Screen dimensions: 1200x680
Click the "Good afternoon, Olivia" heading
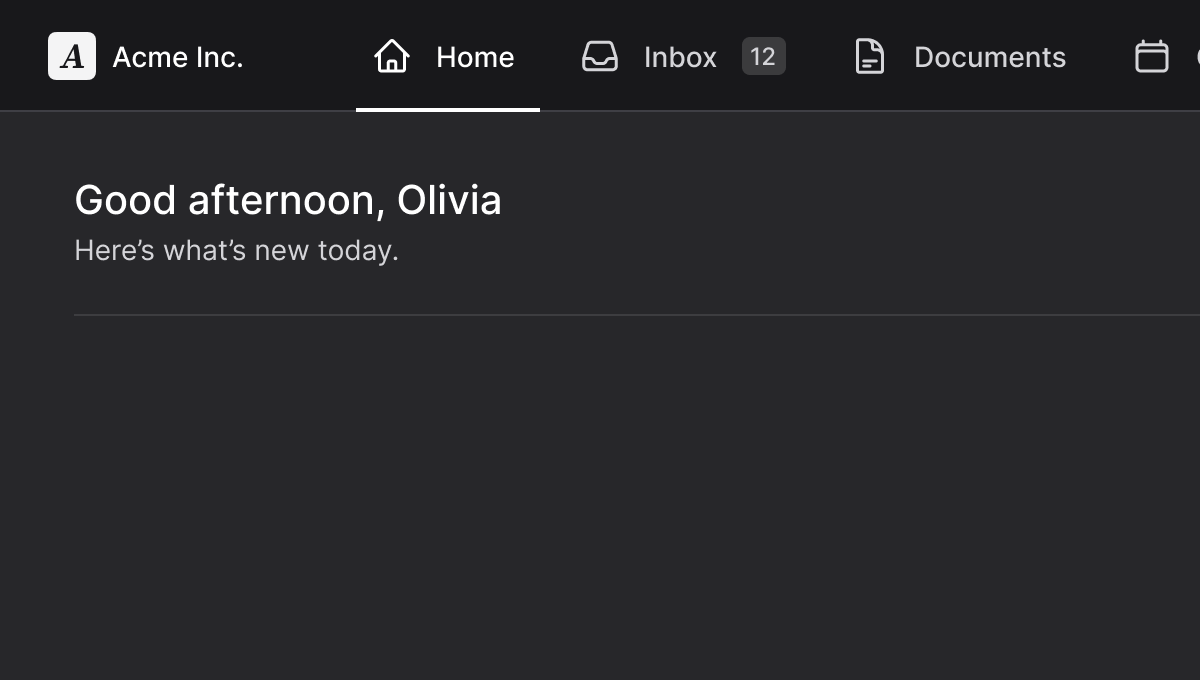[288, 200]
